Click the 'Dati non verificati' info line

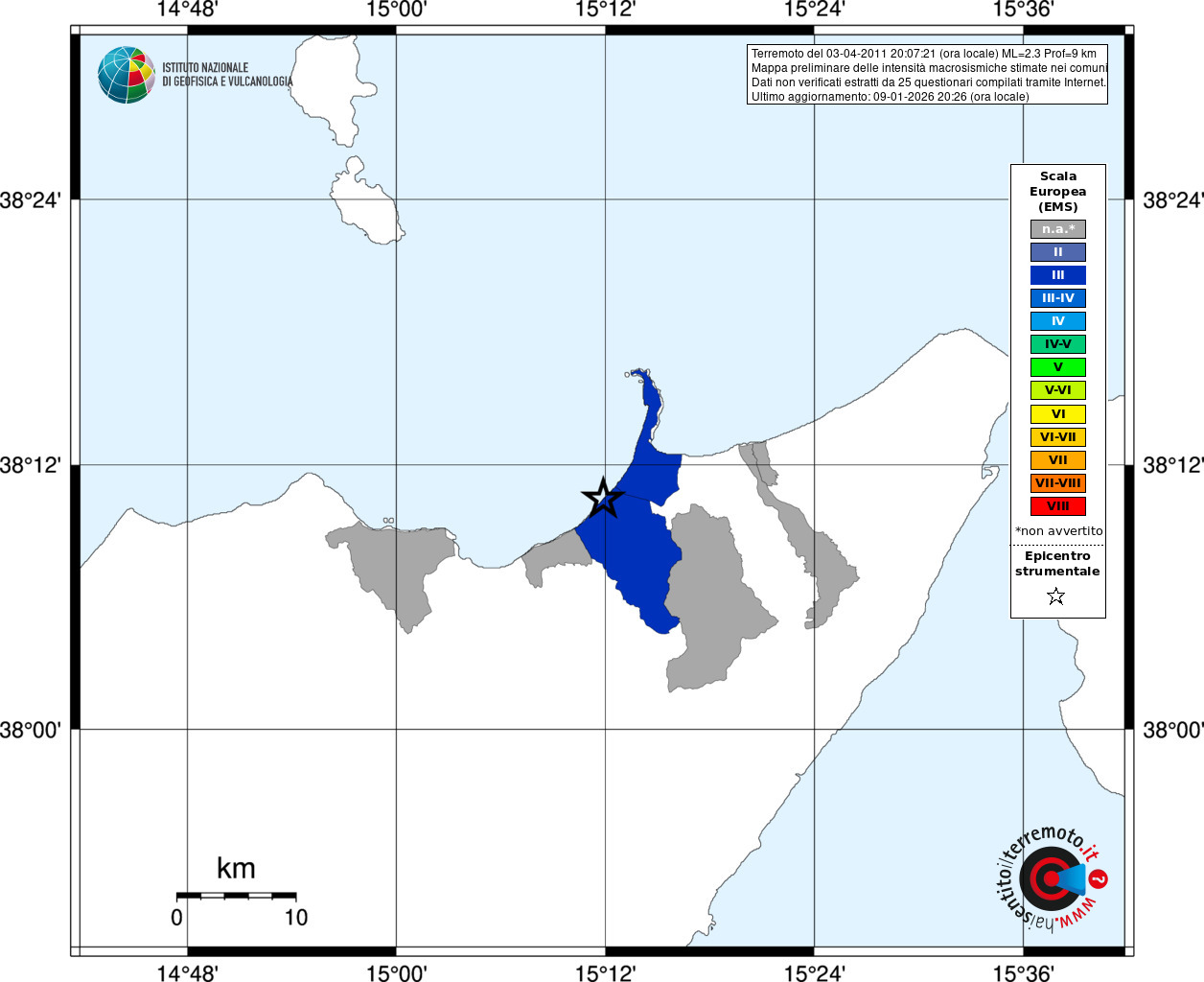(x=928, y=82)
